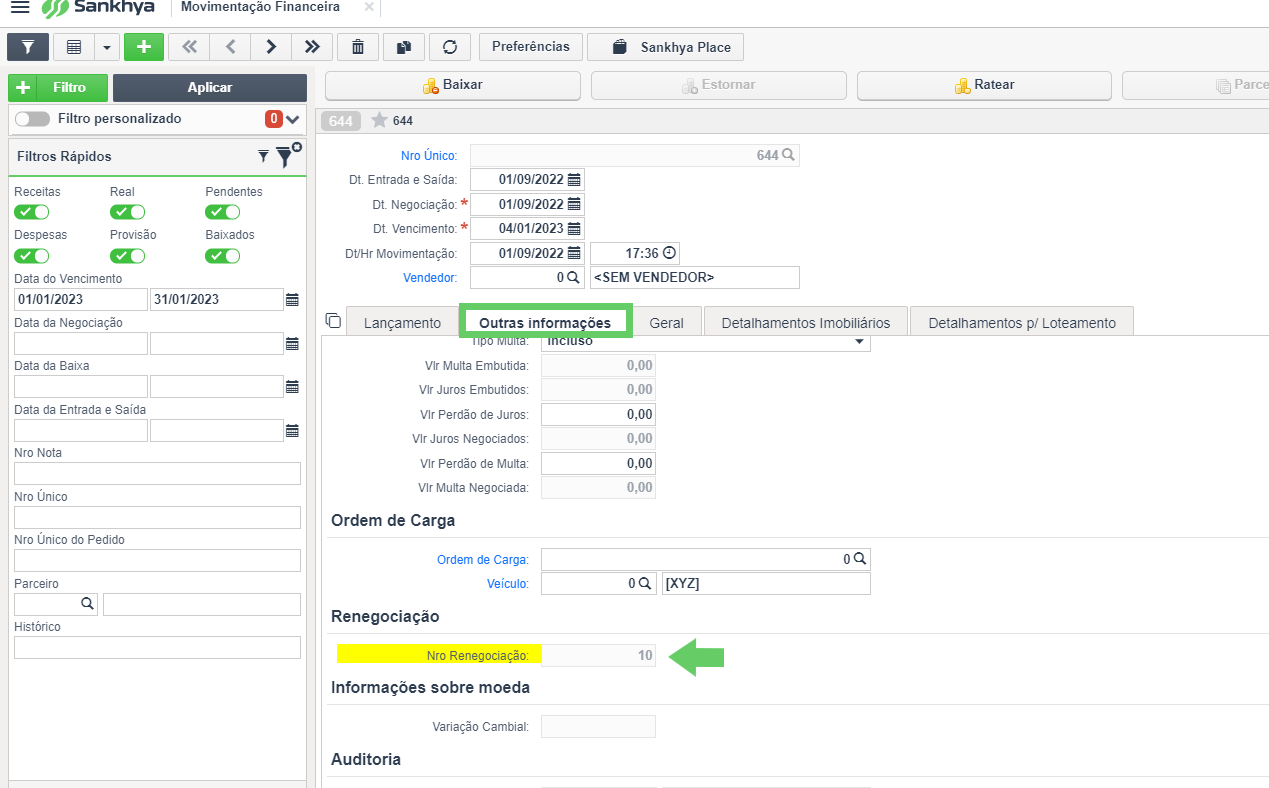This screenshot has height=788, width=1269.
Task: Toggle Receitas filter
Action: point(32,212)
